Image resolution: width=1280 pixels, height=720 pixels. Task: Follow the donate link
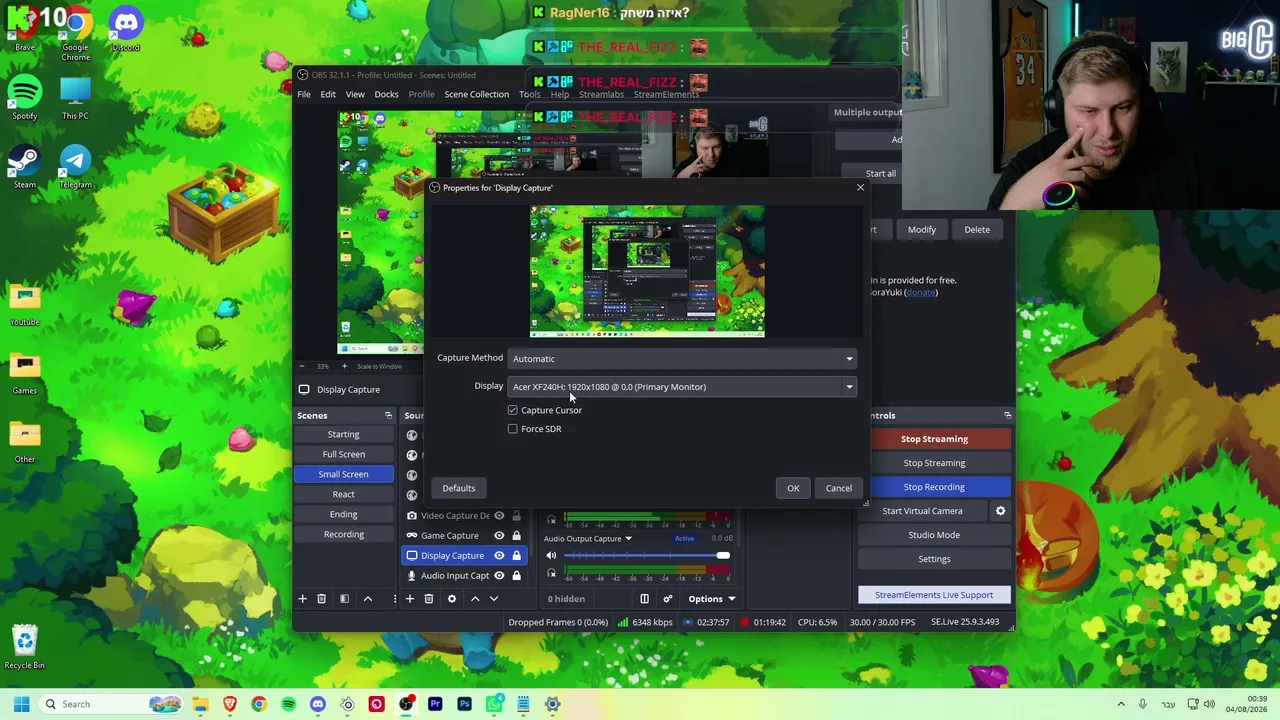coord(921,293)
